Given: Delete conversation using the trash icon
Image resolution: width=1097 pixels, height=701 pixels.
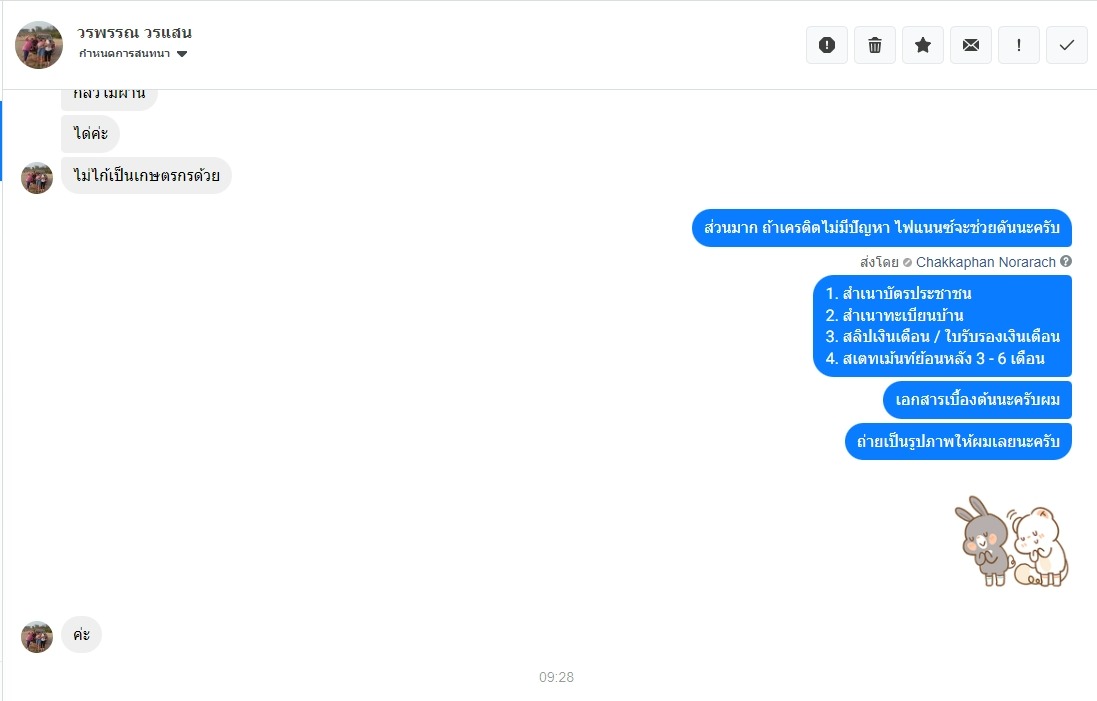Looking at the screenshot, I should tap(875, 45).
